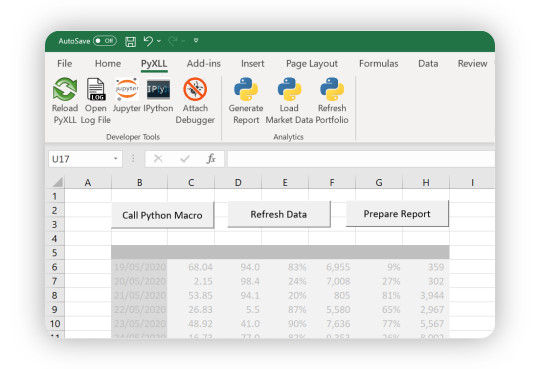Image resolution: width=540 pixels, height=369 pixels.
Task: Select column G header
Action: [379, 182]
